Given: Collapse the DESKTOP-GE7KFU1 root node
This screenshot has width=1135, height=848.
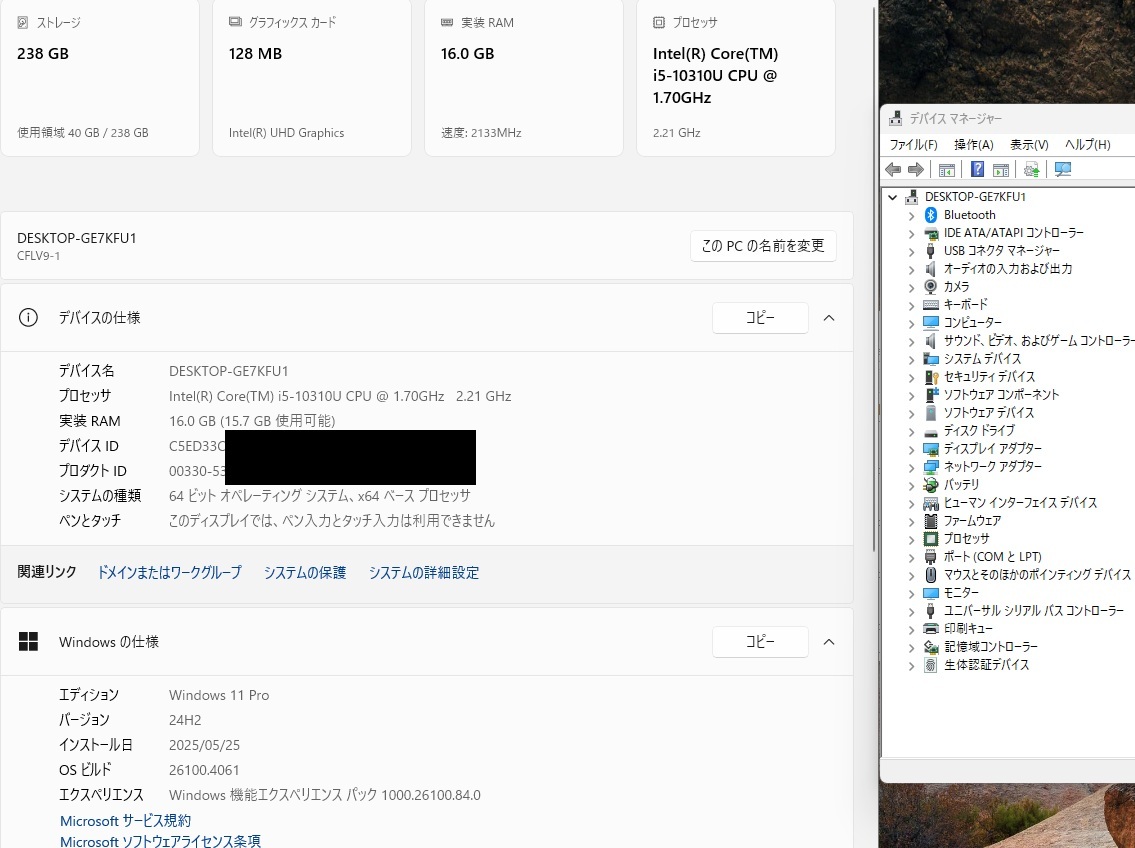Looking at the screenshot, I should [x=893, y=197].
